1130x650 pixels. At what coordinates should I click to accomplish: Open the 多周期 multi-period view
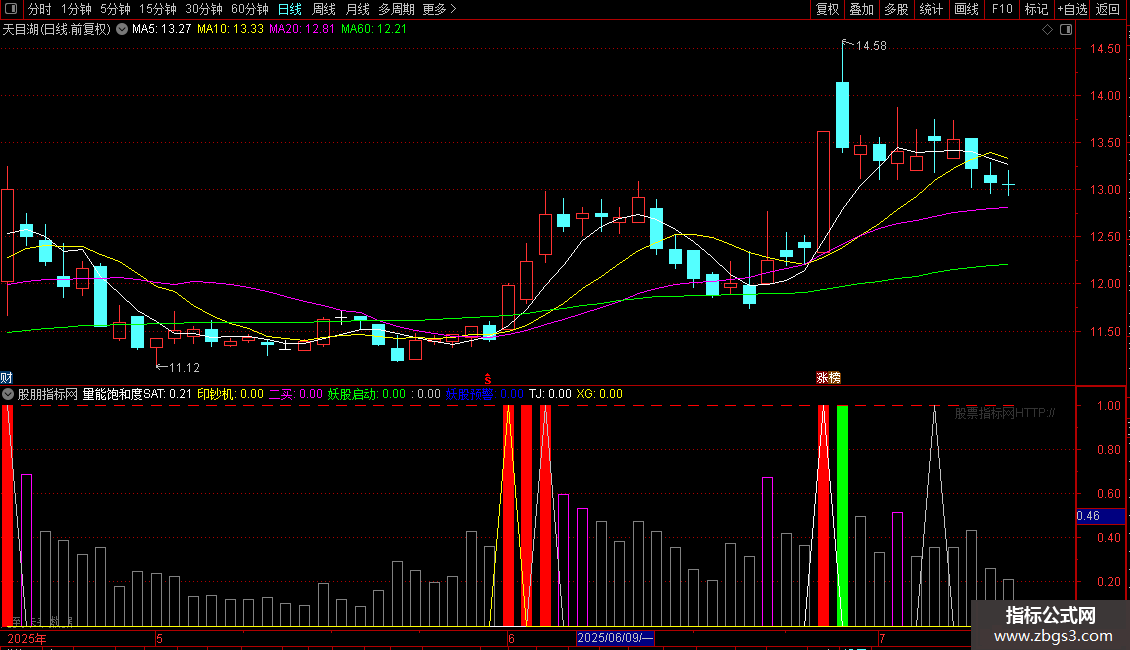[396, 9]
